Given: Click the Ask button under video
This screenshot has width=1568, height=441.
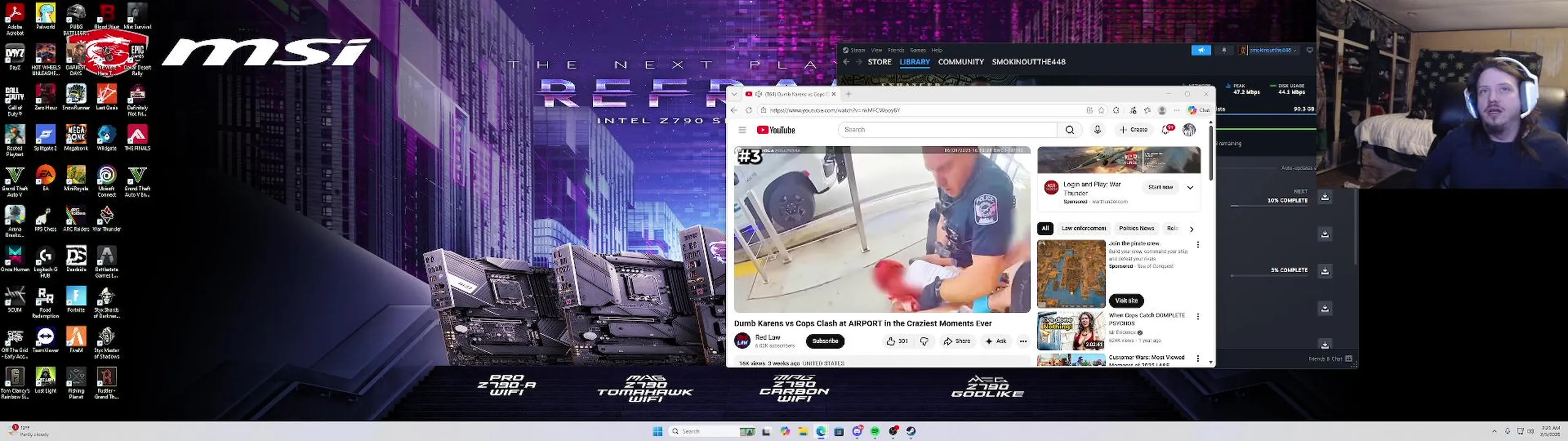Looking at the screenshot, I should click(995, 341).
